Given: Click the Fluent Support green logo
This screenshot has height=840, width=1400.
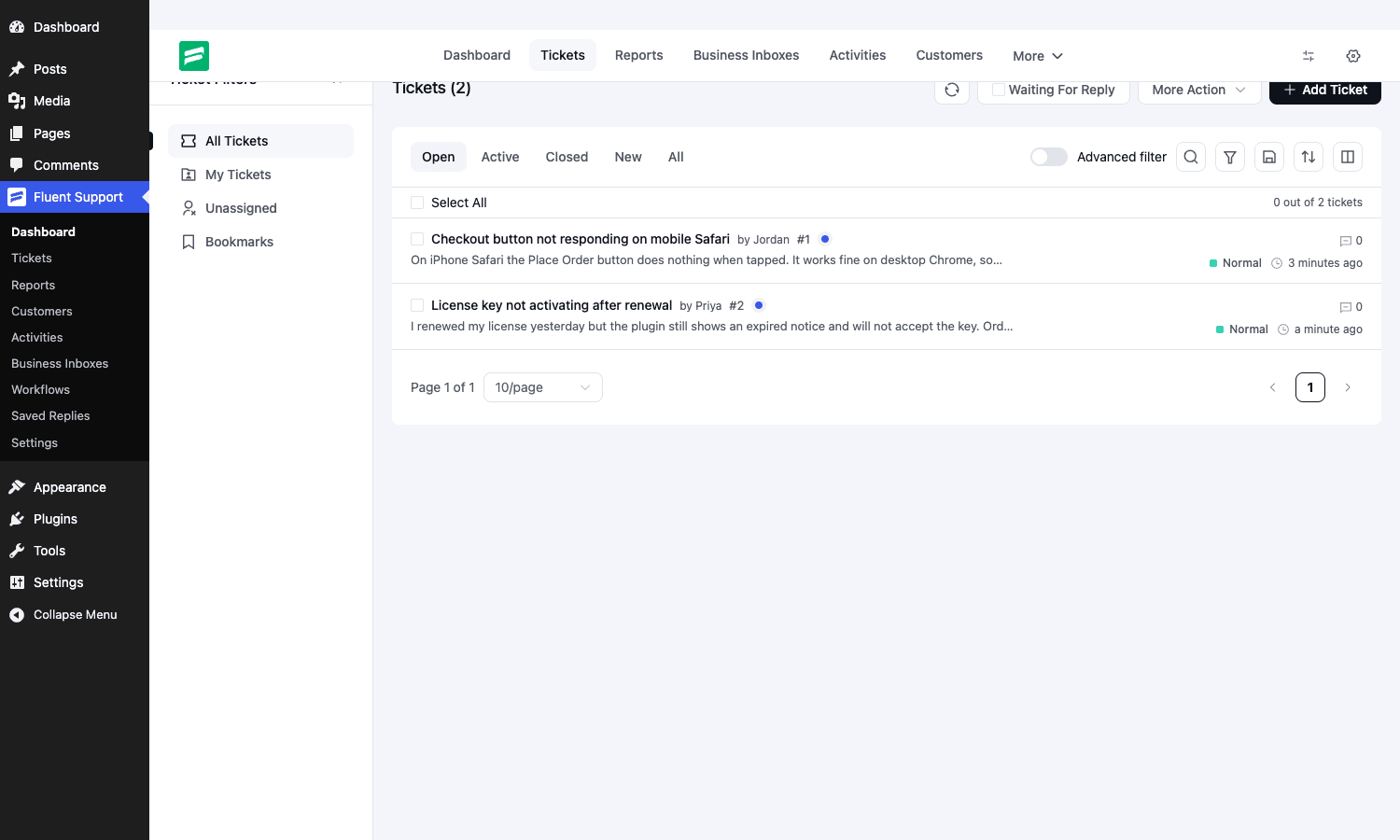Looking at the screenshot, I should [194, 56].
